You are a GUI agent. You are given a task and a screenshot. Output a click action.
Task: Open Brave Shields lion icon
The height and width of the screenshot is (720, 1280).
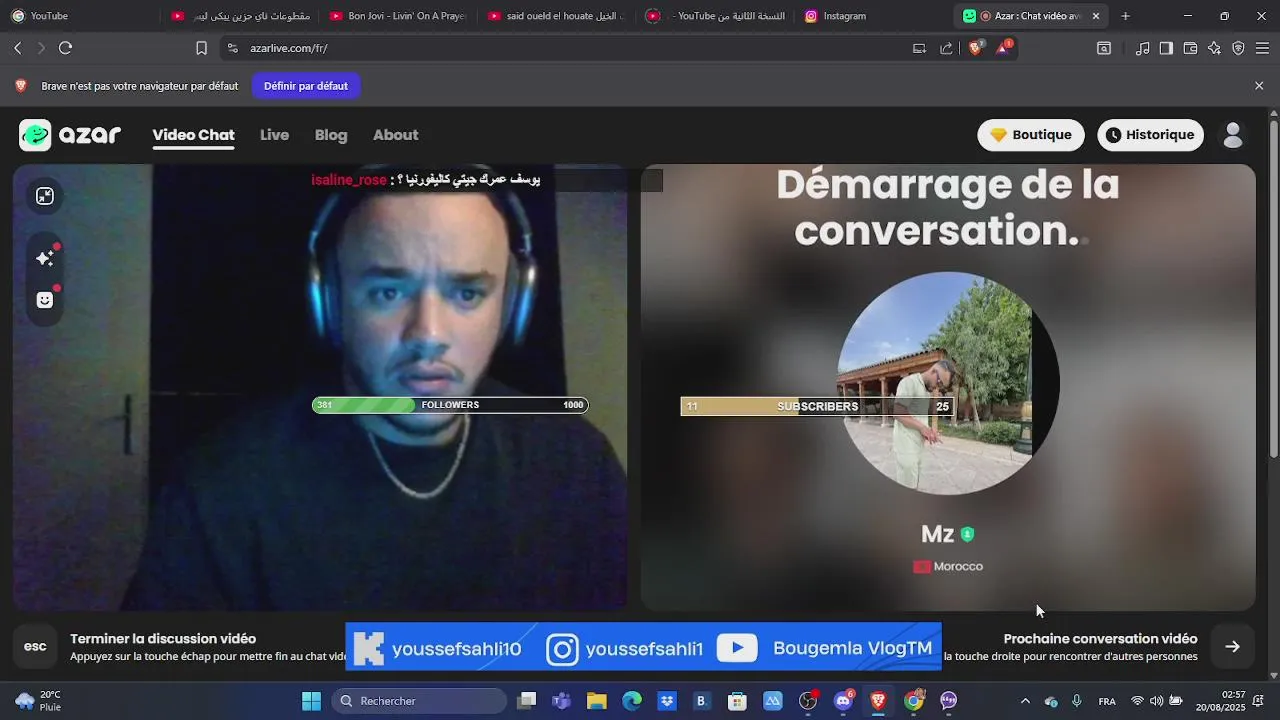[976, 47]
